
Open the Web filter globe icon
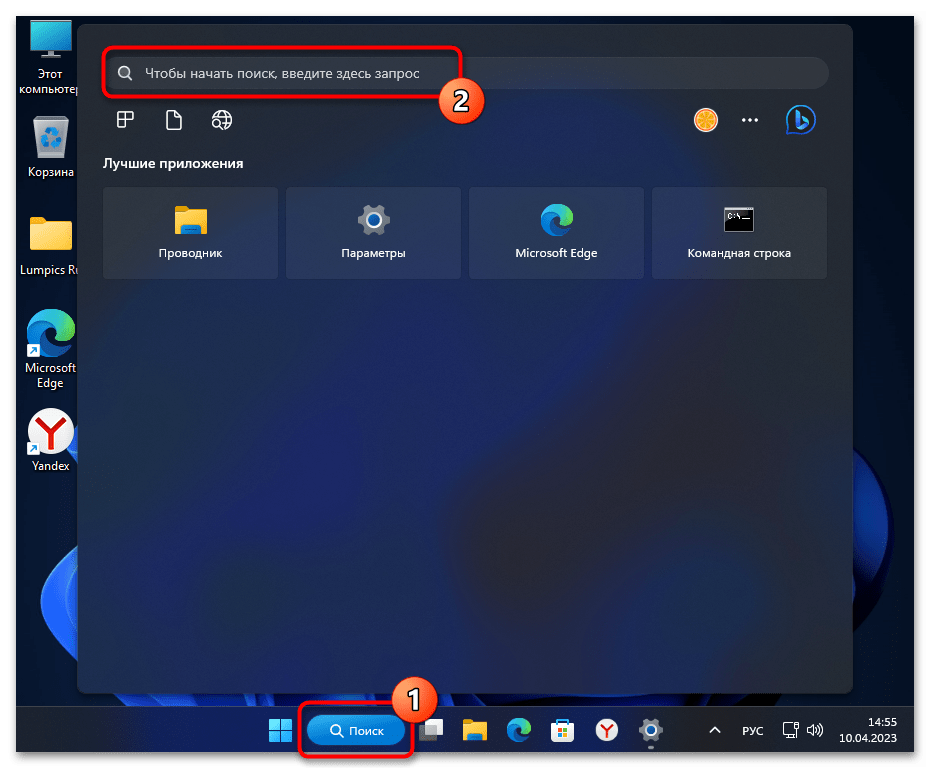tap(222, 120)
